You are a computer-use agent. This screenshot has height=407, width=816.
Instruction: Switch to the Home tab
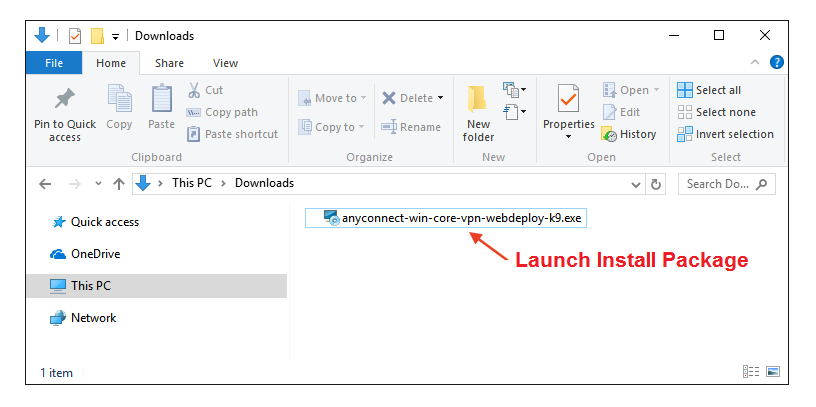[111, 63]
